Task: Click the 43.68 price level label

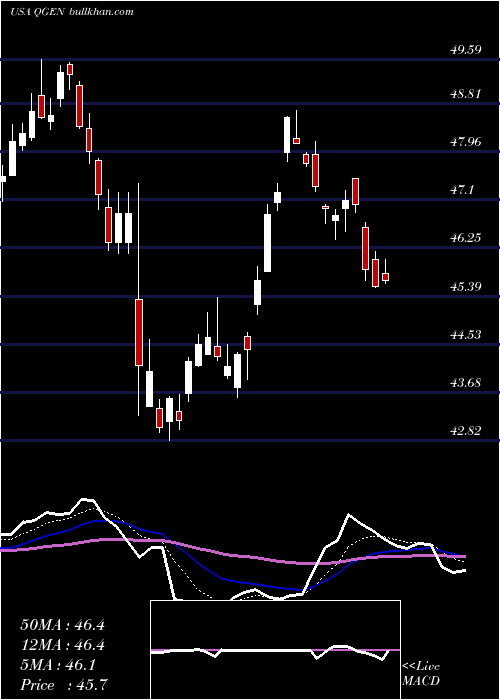Action: (x=465, y=383)
